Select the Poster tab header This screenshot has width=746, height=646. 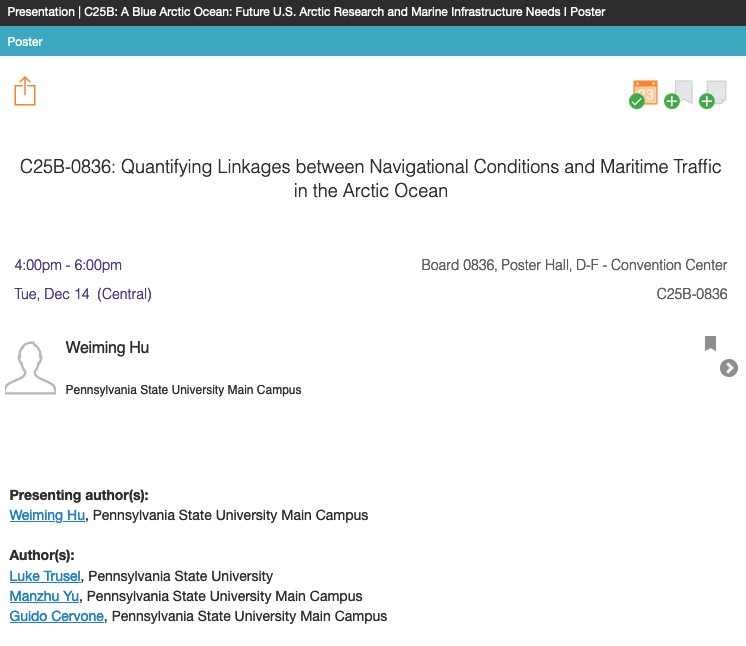click(25, 42)
